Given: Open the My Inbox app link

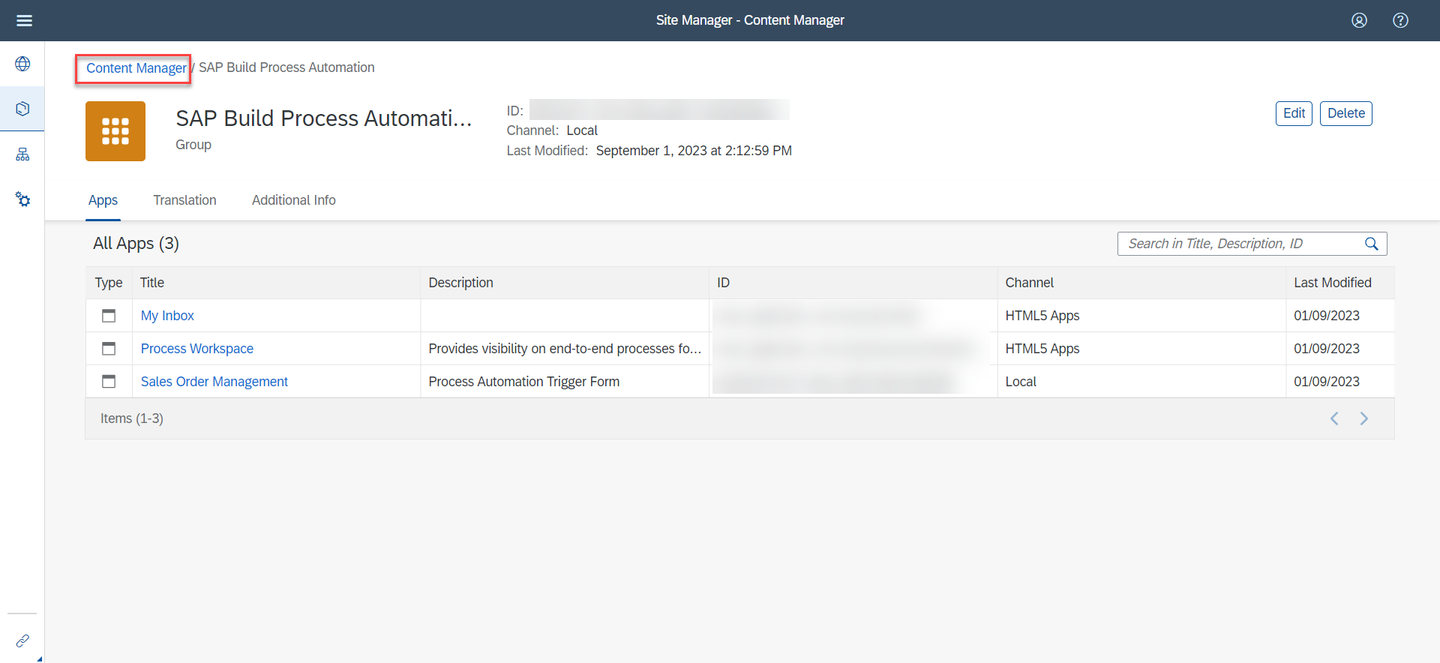Looking at the screenshot, I should [x=167, y=316].
